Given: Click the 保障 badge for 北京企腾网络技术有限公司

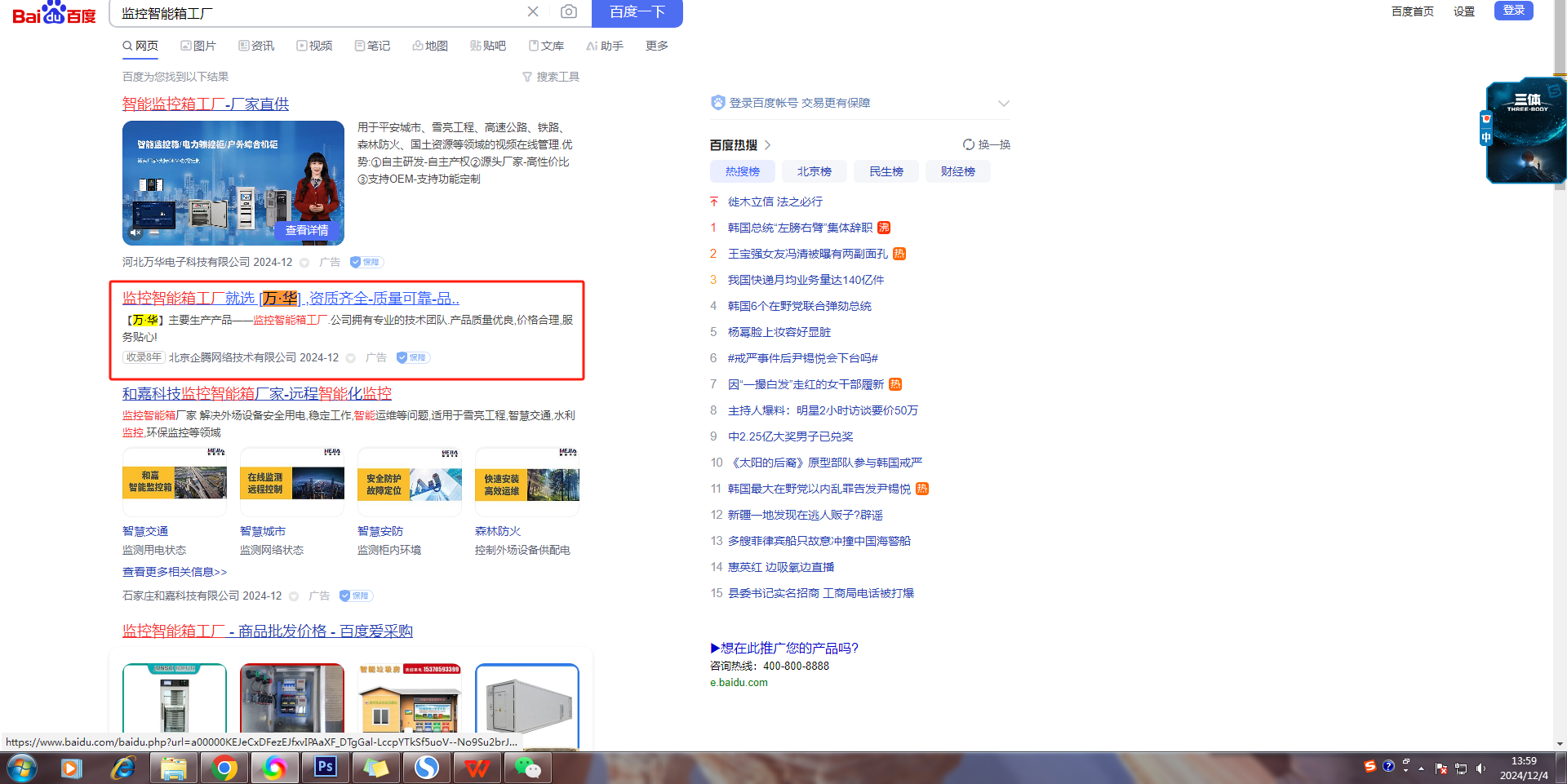Looking at the screenshot, I should (x=413, y=357).
